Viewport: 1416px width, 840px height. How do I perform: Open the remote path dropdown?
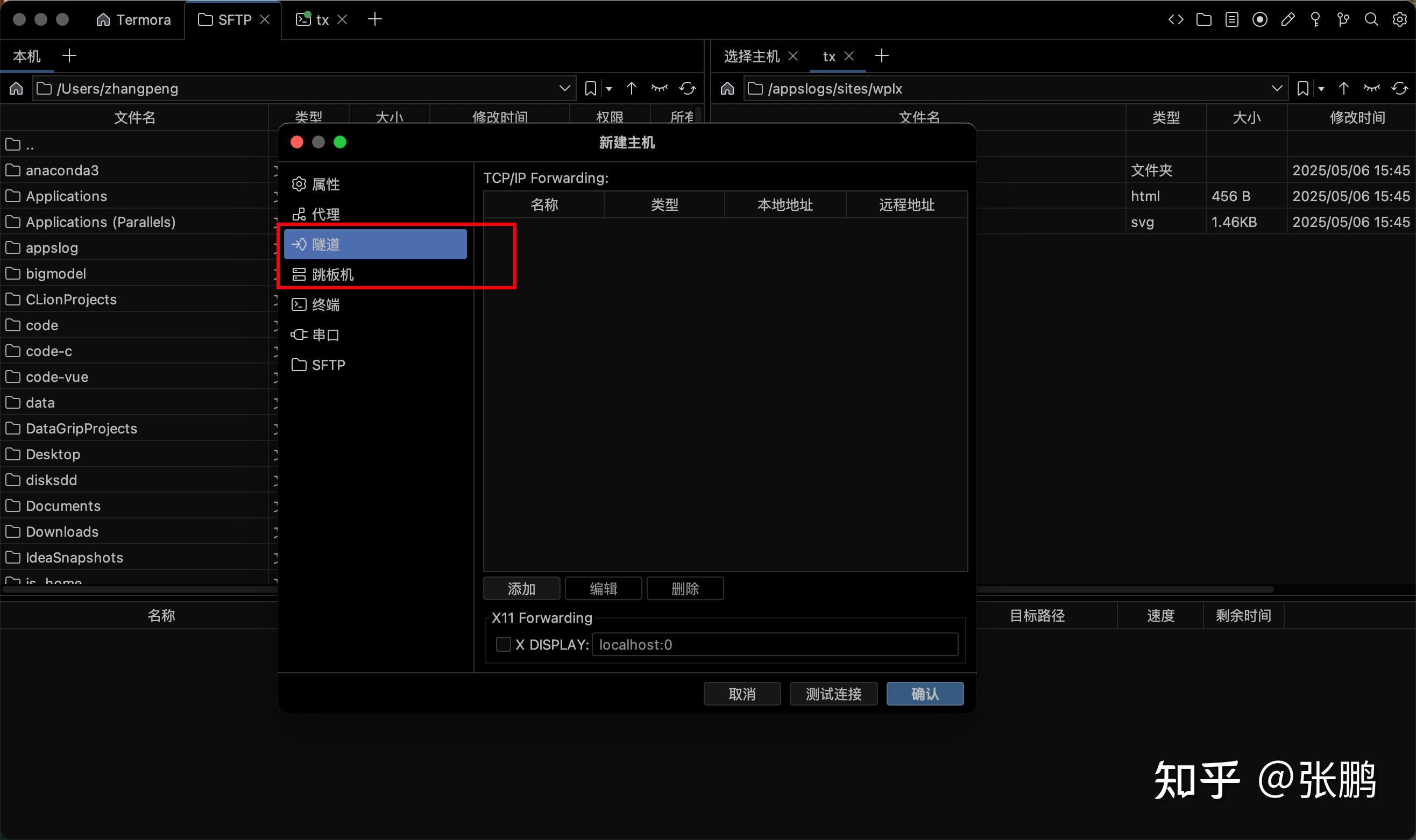(x=1277, y=88)
